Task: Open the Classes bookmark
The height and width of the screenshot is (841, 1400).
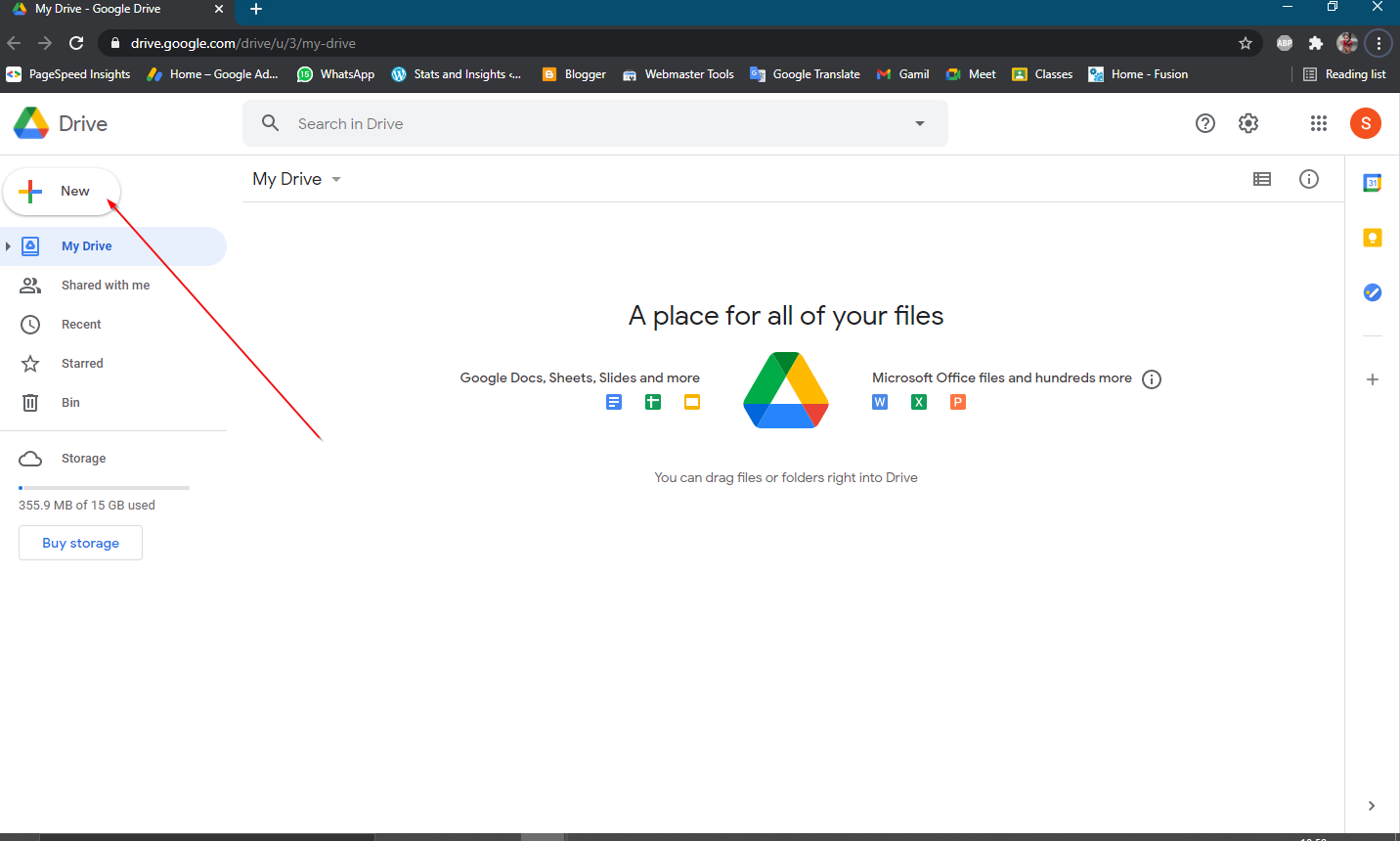Action: [x=1042, y=74]
